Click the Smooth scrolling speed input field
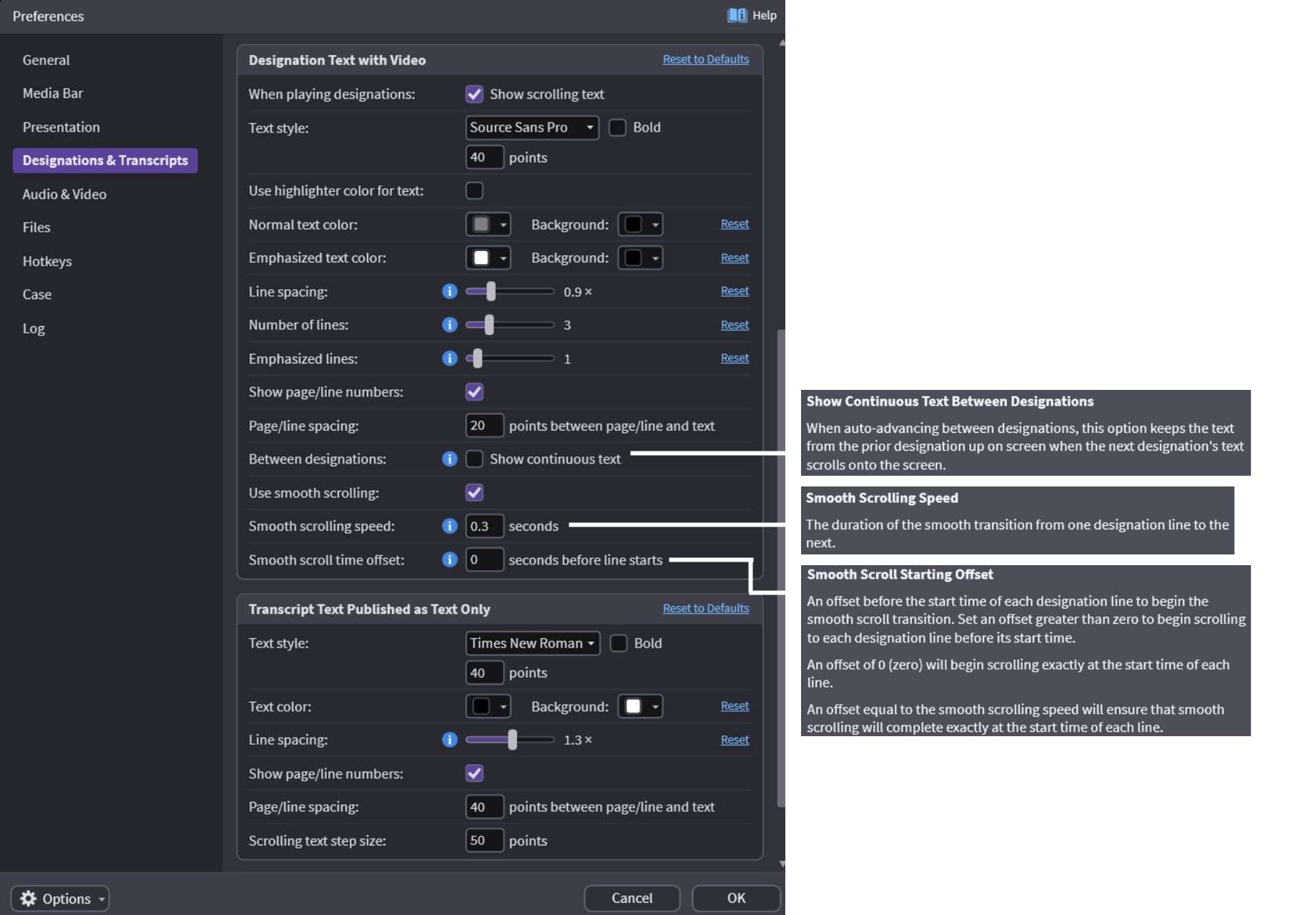1316x915 pixels. tap(484, 526)
